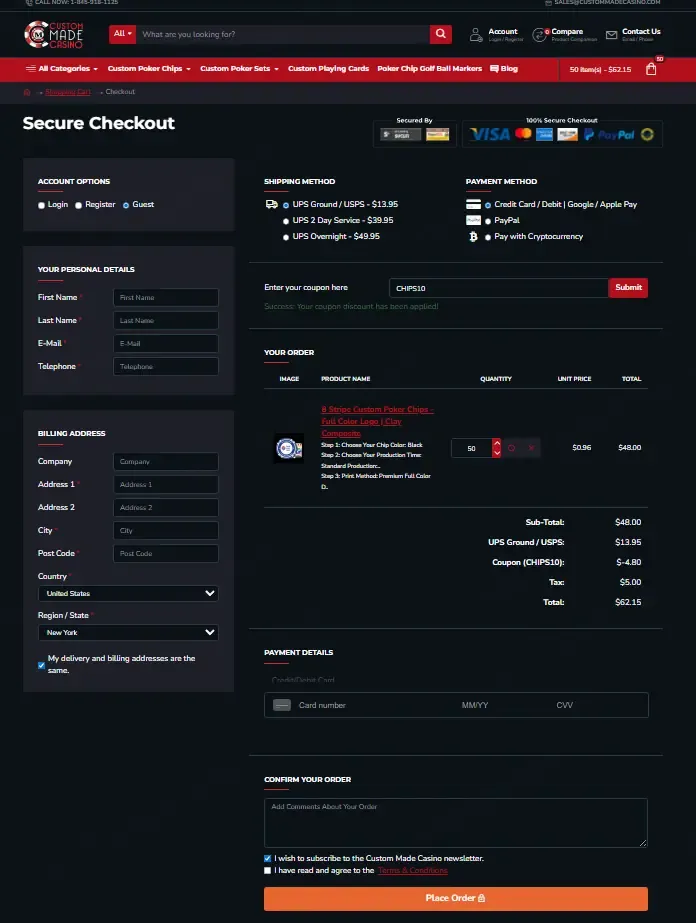Click the Card number field
696x923 pixels.
[377, 705]
